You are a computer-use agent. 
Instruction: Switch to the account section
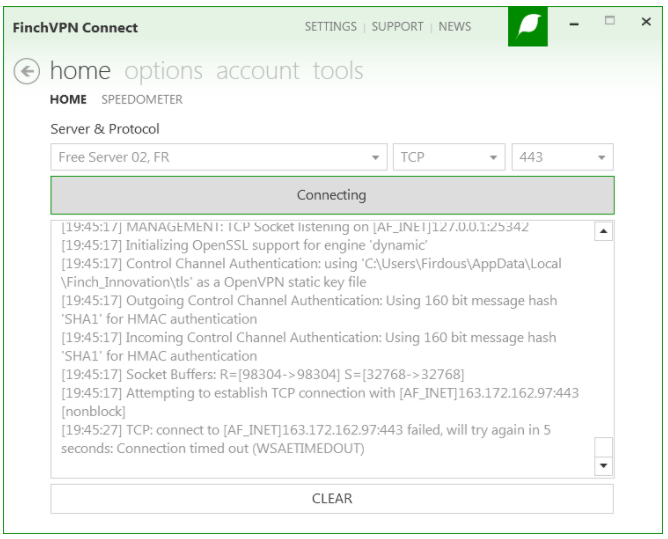coord(258,71)
